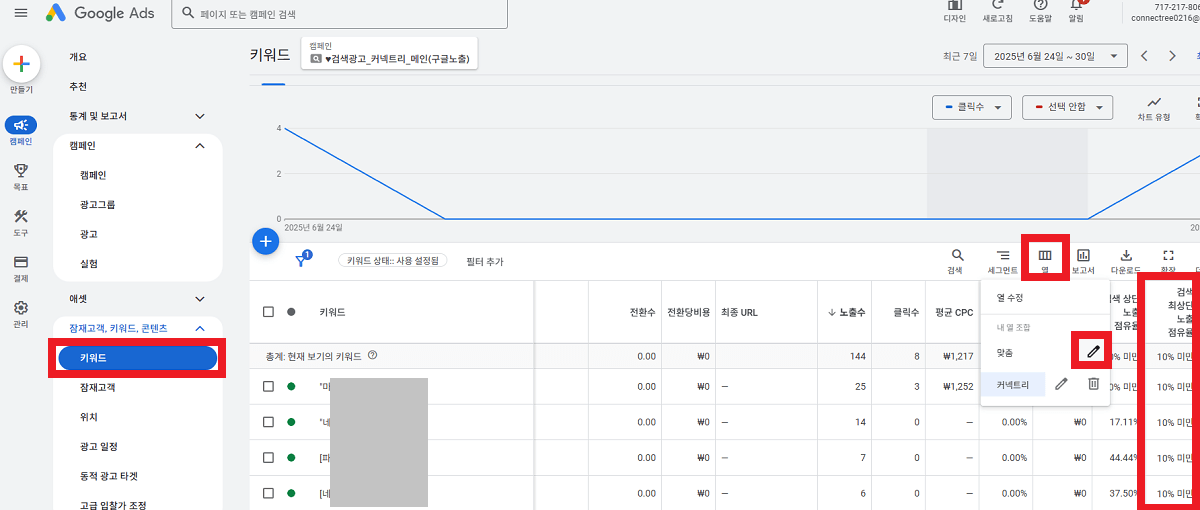Open the 선택 안함 metric dropdown
Viewport: 1200px width, 510px height.
(1068, 107)
